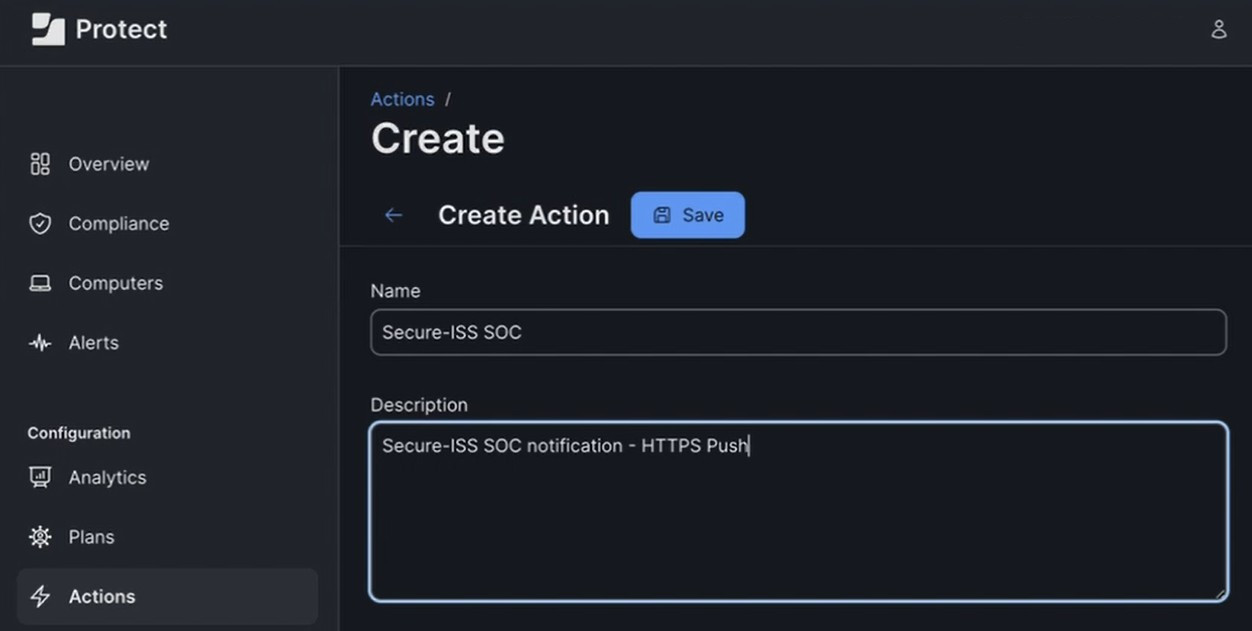
Task: Click the Create page title
Action: point(438,138)
